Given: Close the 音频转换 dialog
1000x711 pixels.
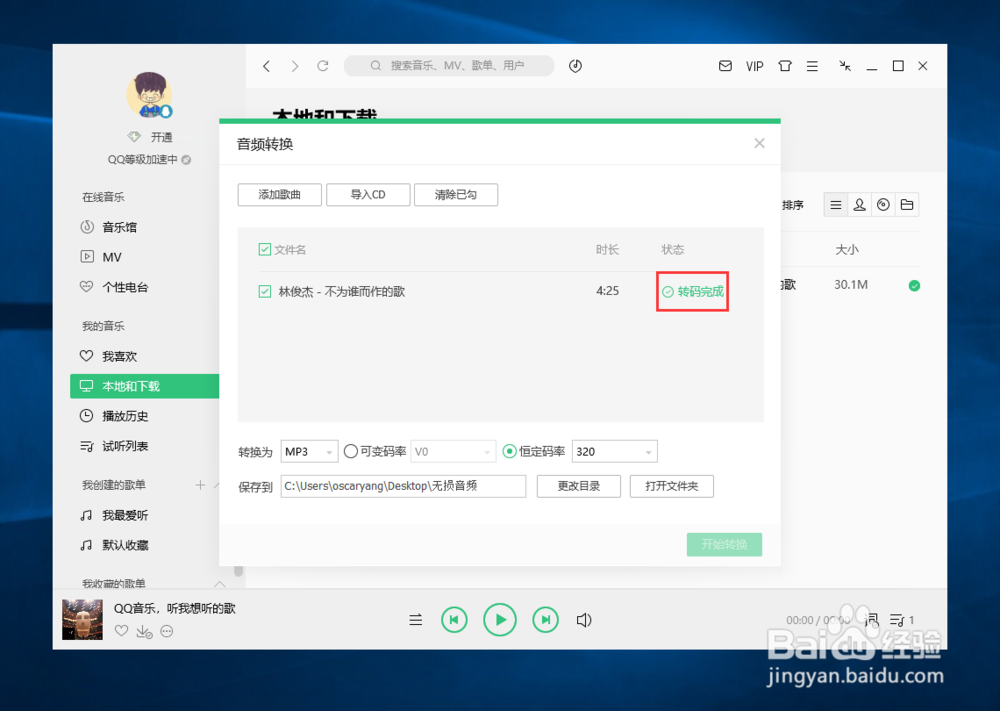Looking at the screenshot, I should click(759, 143).
